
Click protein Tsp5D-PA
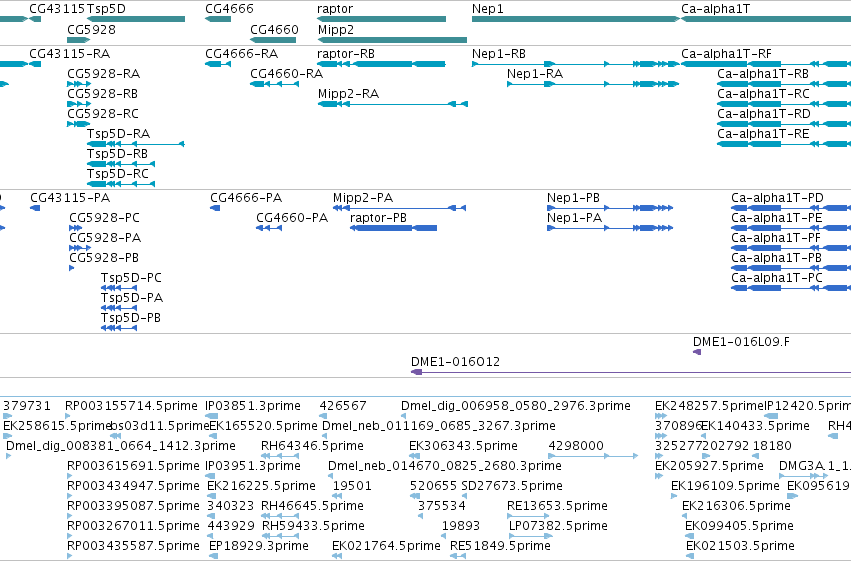tap(132, 298)
